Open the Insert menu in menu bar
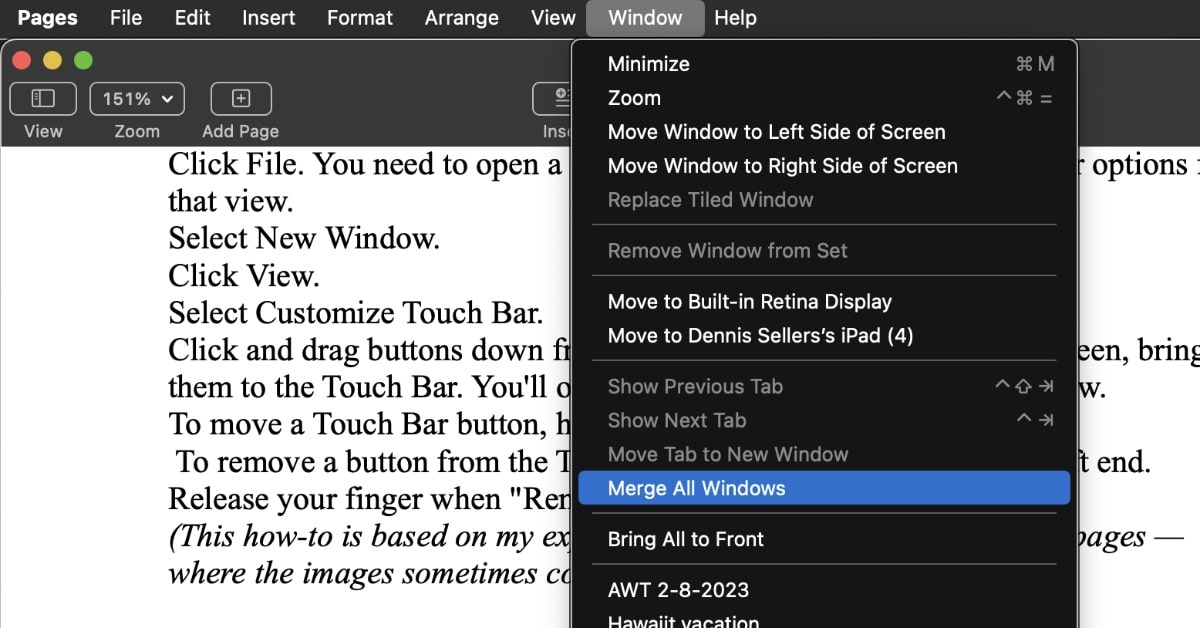Image resolution: width=1200 pixels, height=628 pixels. pos(268,18)
